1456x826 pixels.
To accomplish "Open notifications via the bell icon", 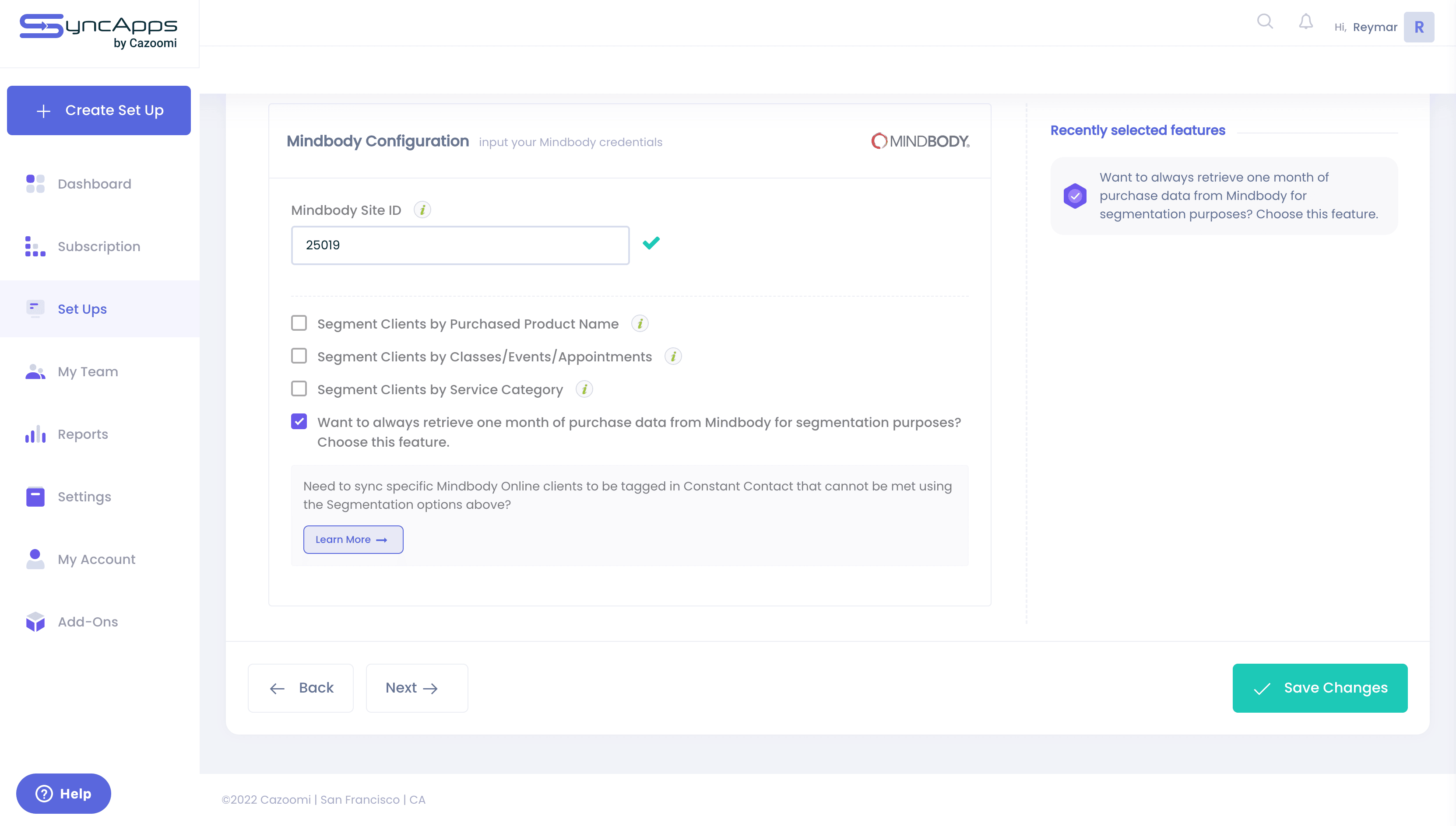I will coord(1305,21).
